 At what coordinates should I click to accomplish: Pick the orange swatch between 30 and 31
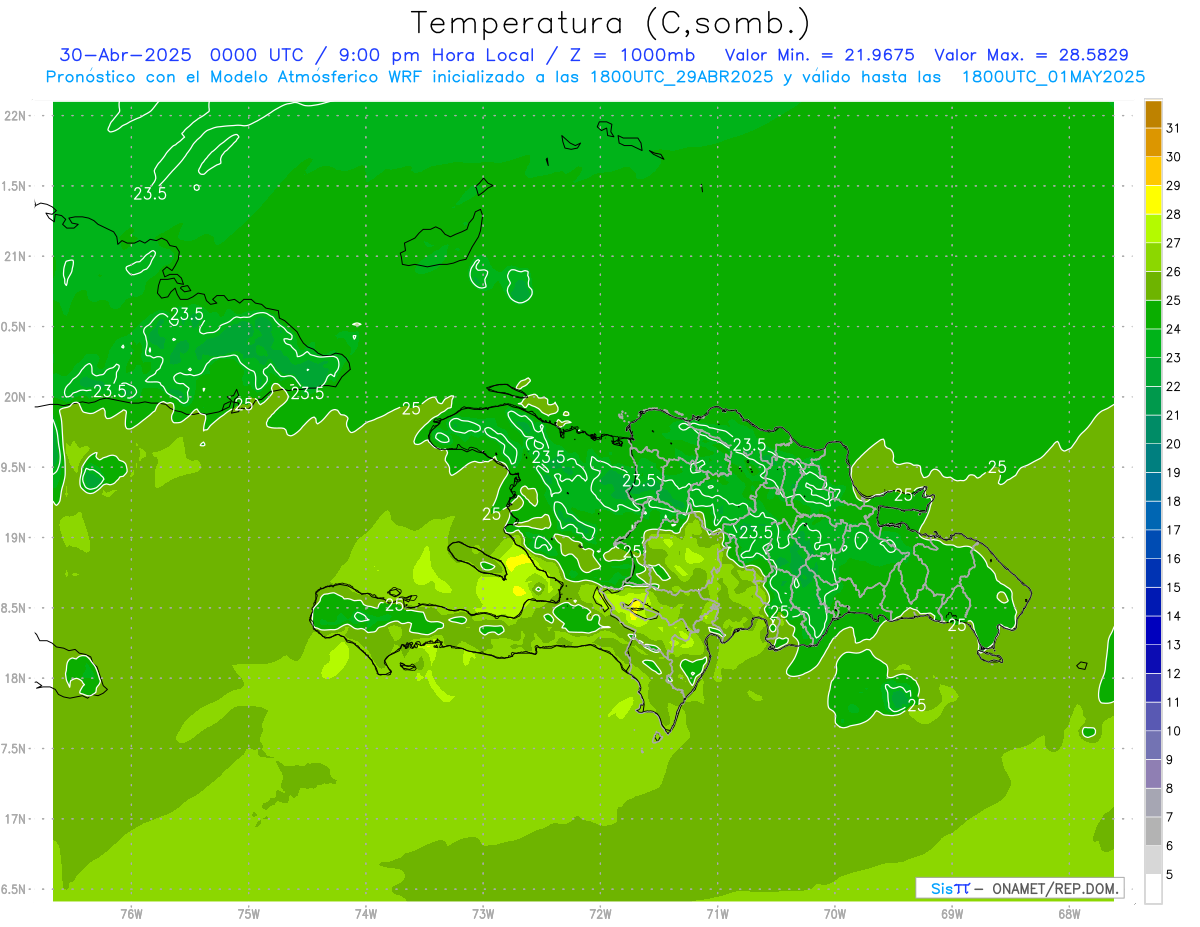[1153, 143]
